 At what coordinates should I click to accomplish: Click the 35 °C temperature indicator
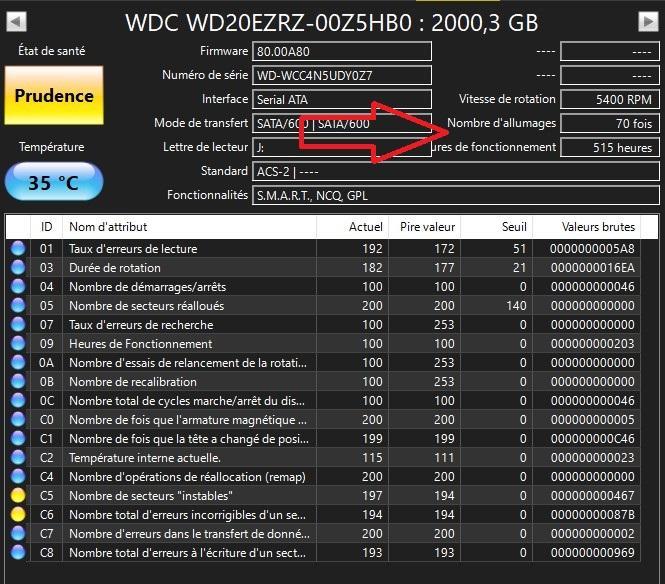pos(54,182)
